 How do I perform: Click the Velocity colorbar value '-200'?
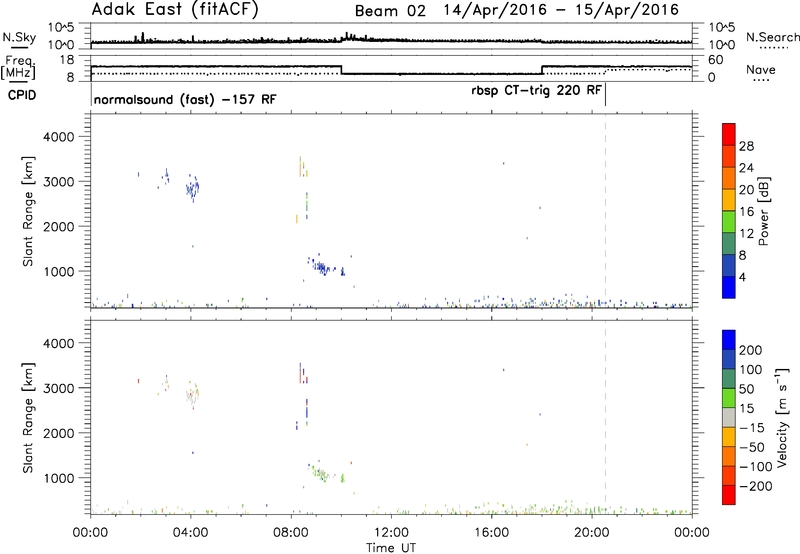click(x=754, y=486)
